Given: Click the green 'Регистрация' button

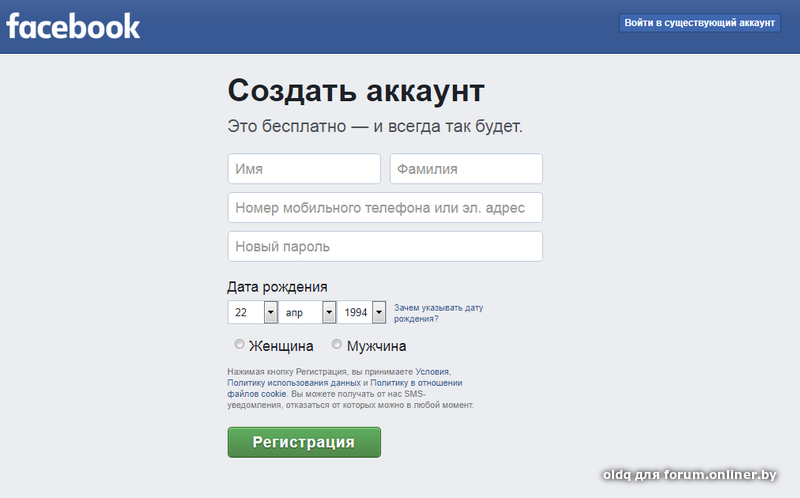Looking at the screenshot, I should click(x=304, y=442).
